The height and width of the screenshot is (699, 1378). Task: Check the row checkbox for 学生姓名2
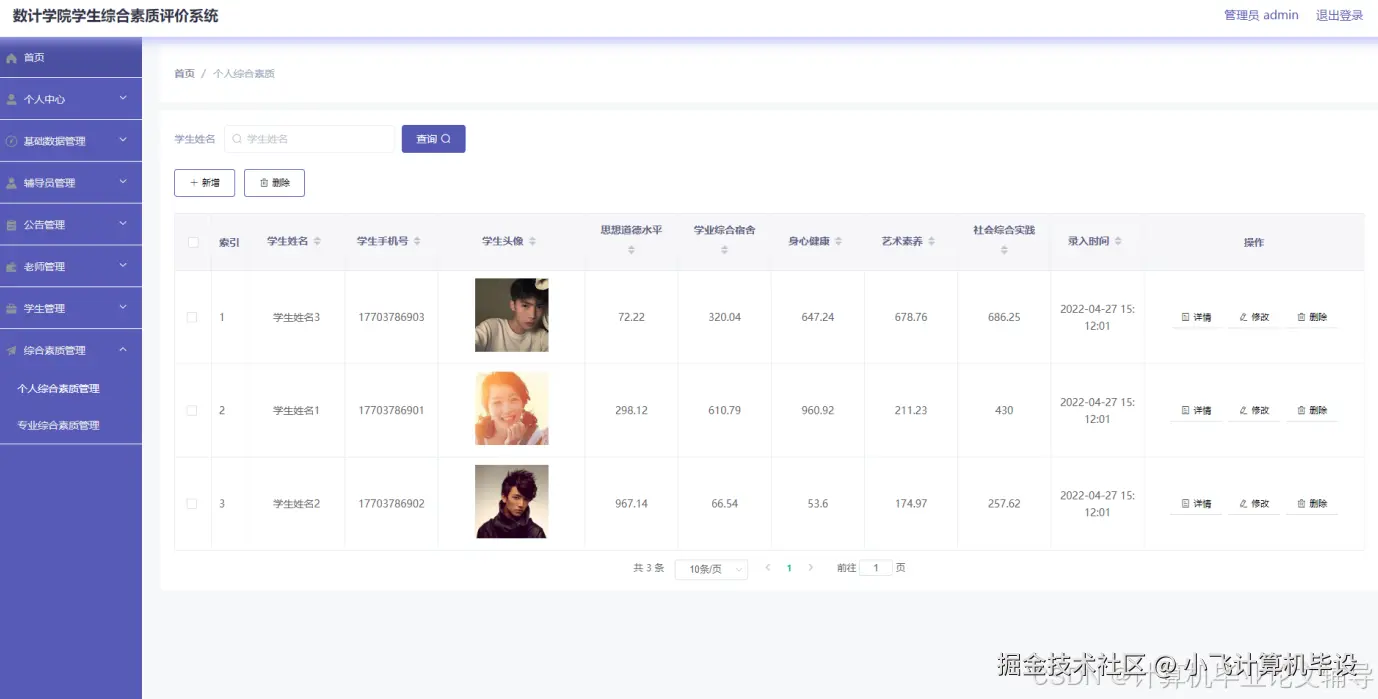pos(192,504)
